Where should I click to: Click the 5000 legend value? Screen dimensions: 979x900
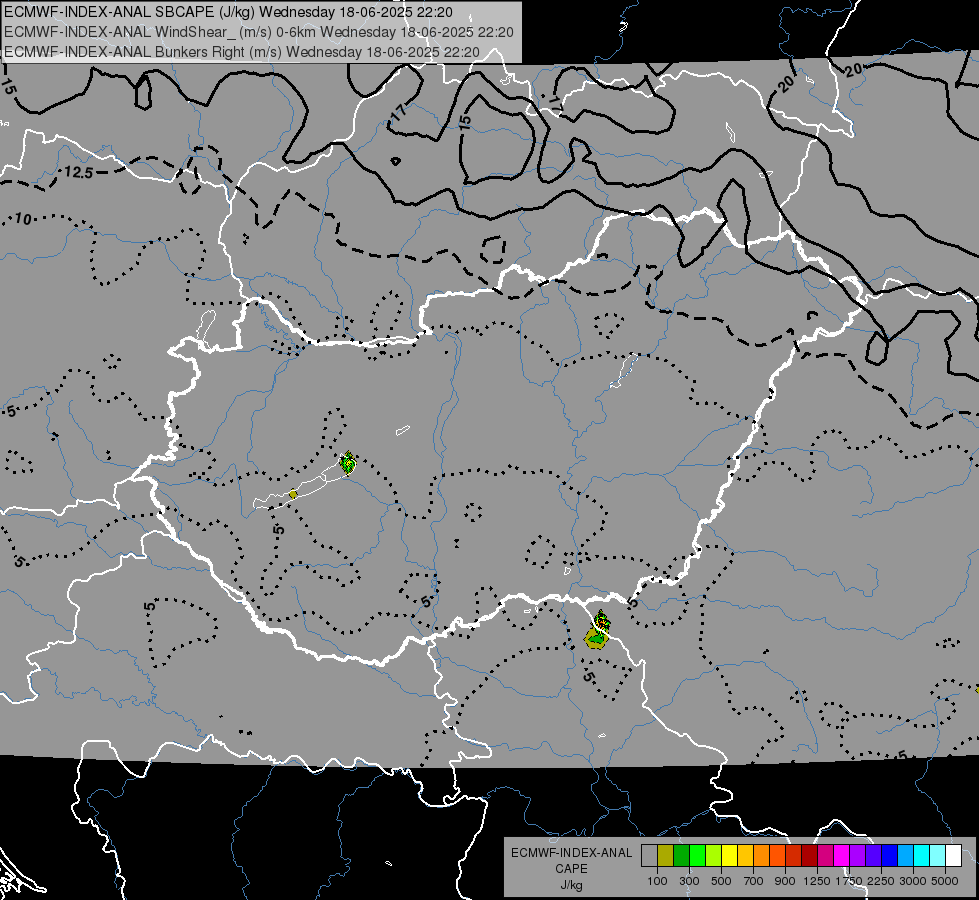coord(945,881)
